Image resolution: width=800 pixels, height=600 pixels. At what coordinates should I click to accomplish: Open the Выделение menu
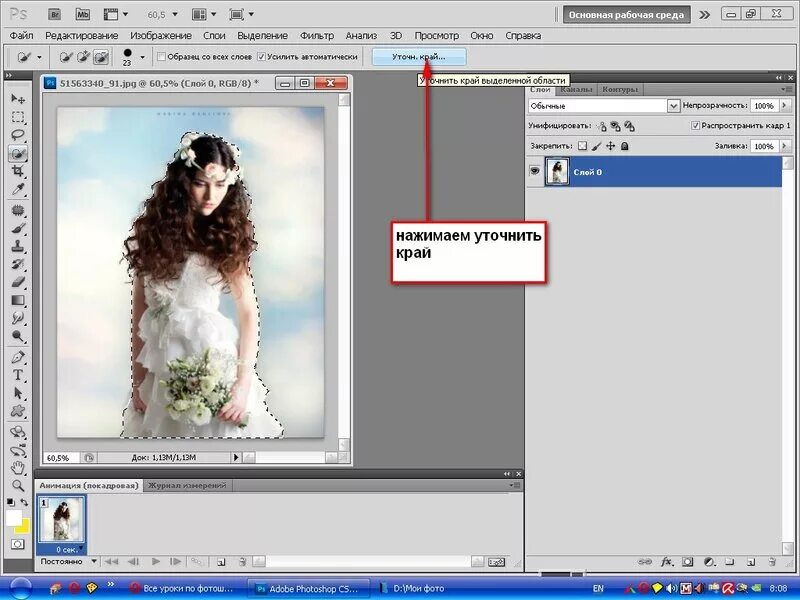click(262, 36)
